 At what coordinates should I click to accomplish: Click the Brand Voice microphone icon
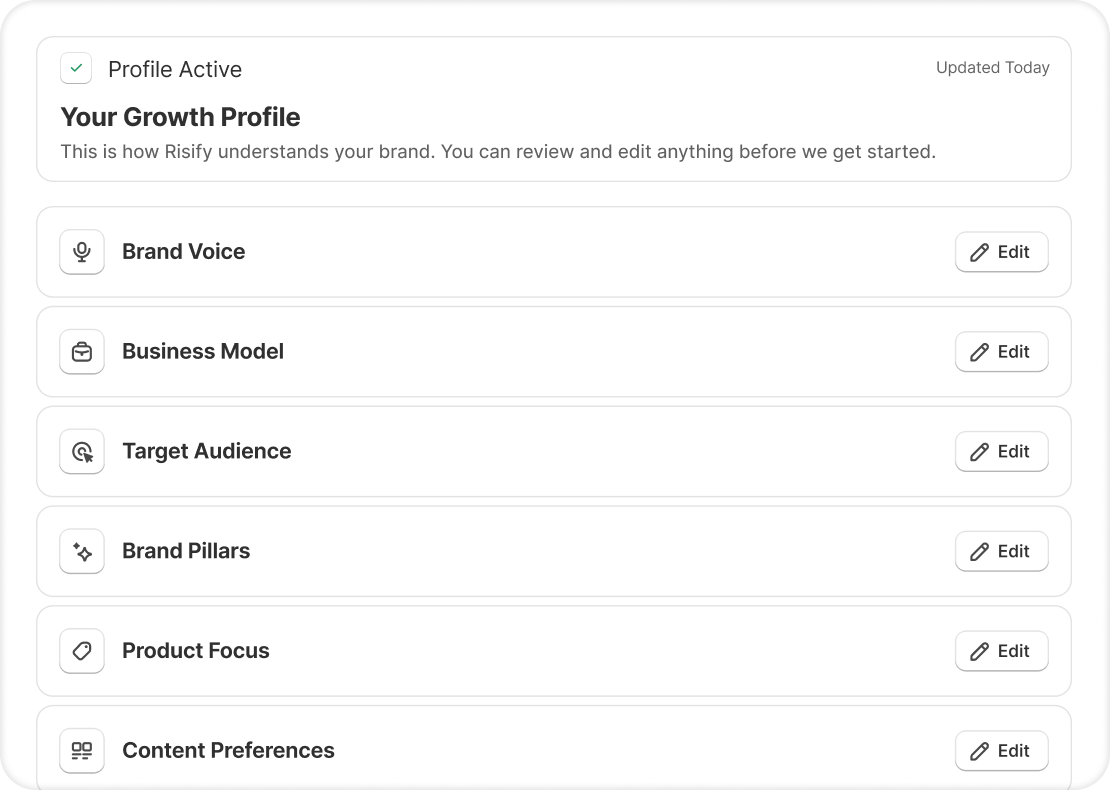[82, 252]
